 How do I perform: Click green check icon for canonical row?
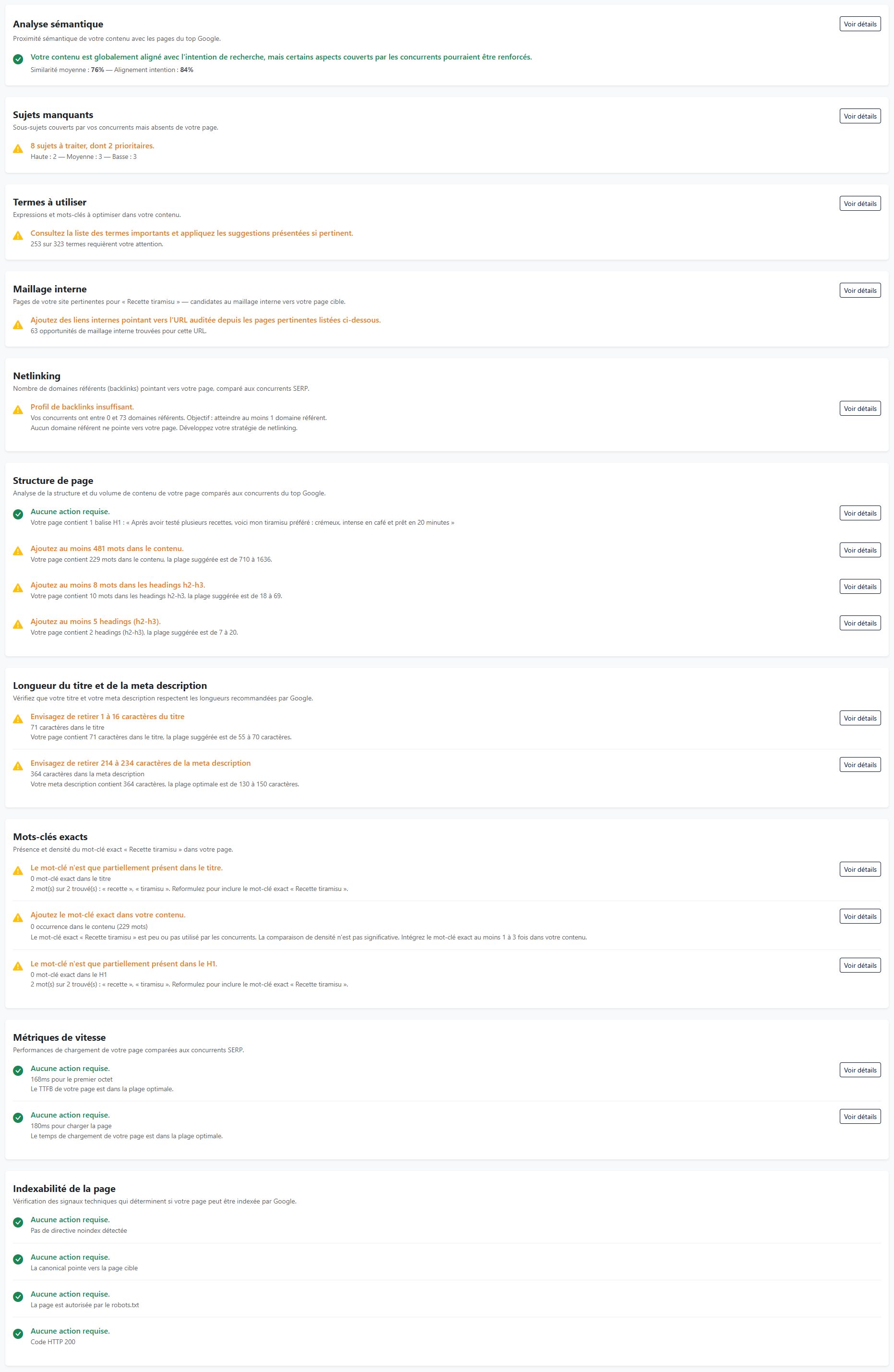(18, 1259)
